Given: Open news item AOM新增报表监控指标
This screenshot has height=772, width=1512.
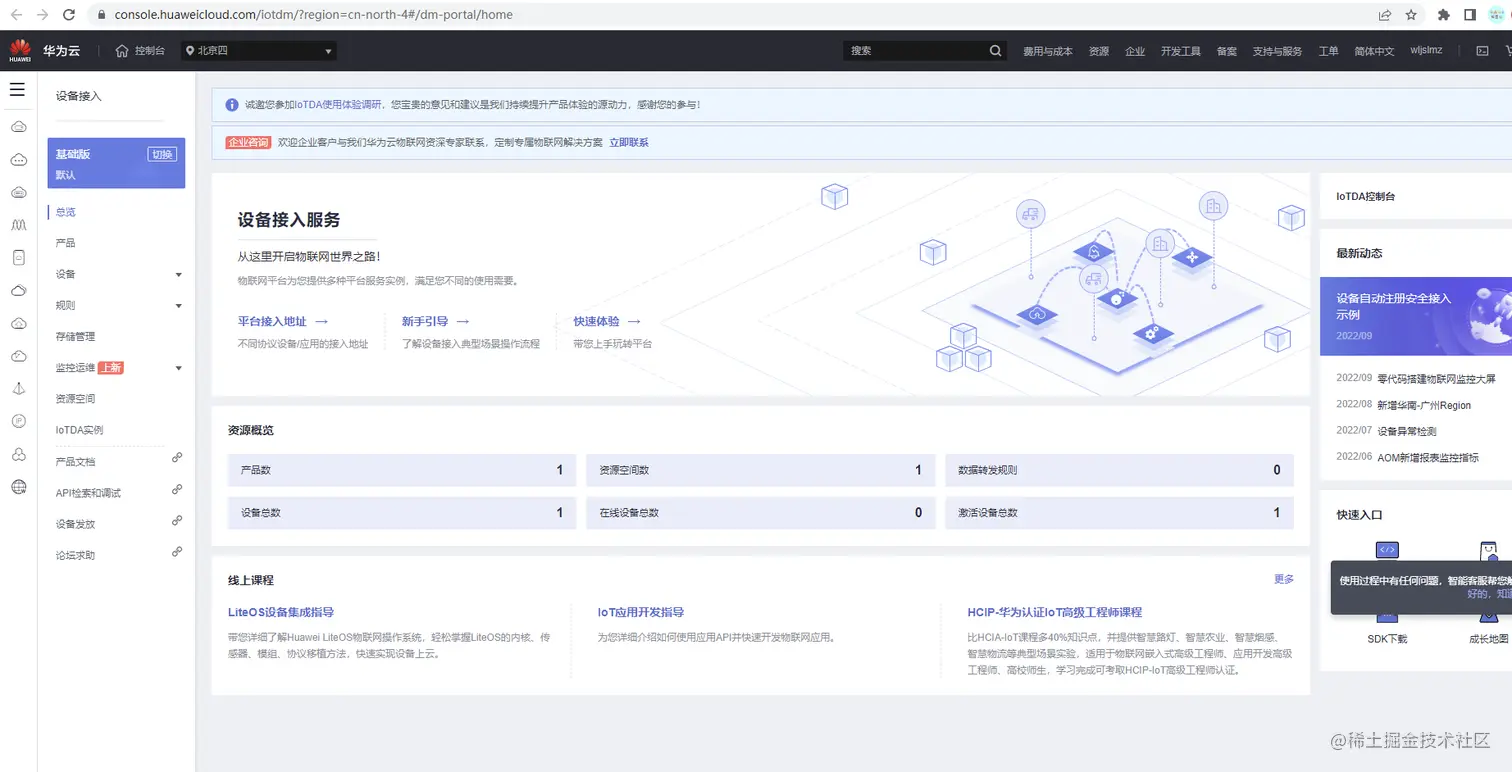Looking at the screenshot, I should [x=1427, y=457].
